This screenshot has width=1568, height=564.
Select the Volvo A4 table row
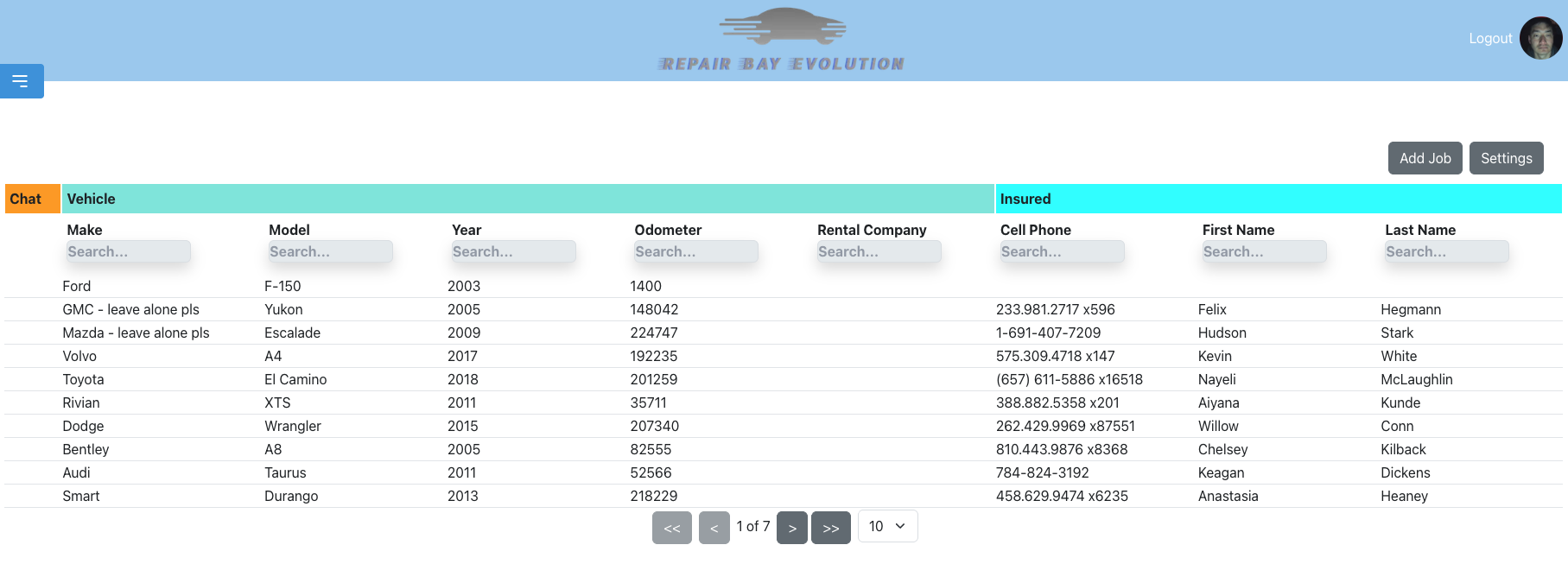coord(518,356)
